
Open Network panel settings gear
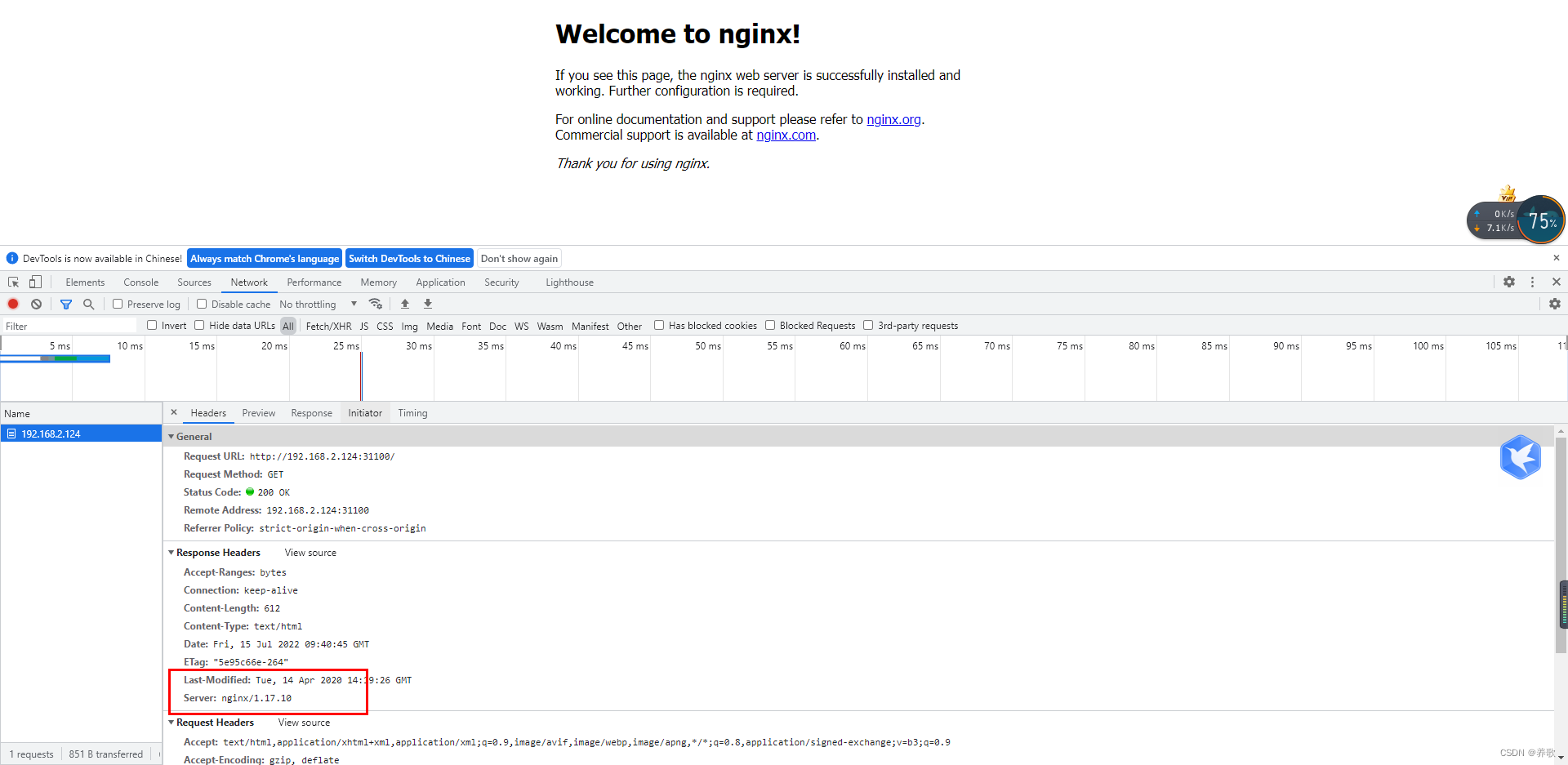pos(1555,304)
